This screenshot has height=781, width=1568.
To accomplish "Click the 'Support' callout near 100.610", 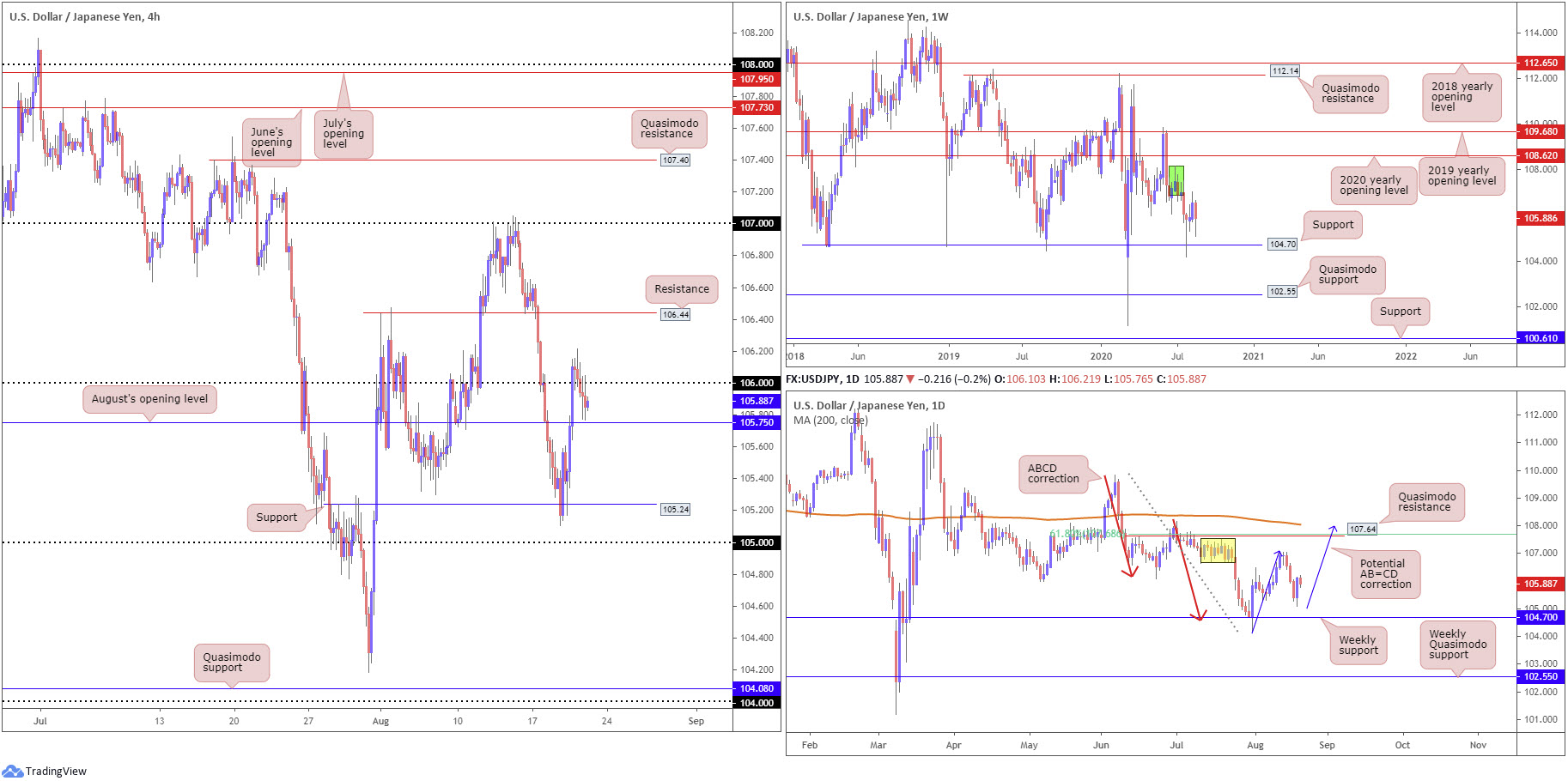I will click(1401, 312).
